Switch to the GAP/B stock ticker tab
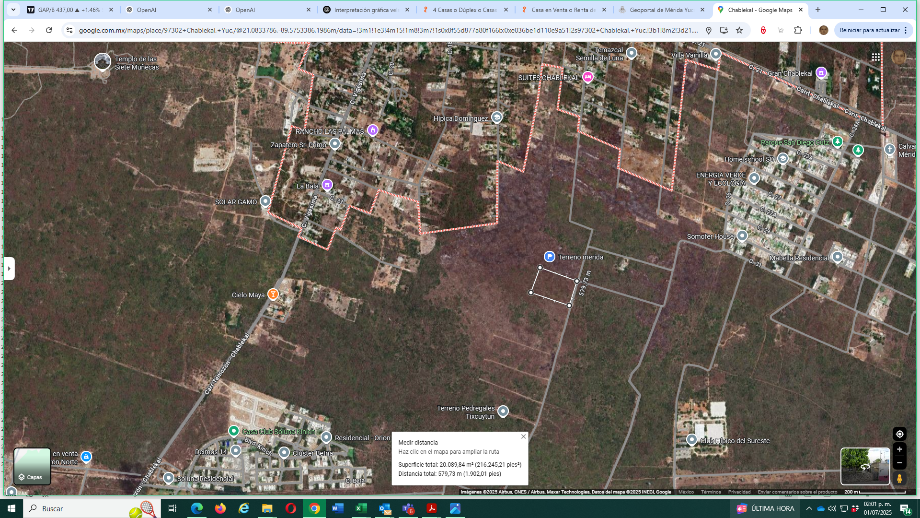Screen dimensions: 920x518 [x=70, y=10]
